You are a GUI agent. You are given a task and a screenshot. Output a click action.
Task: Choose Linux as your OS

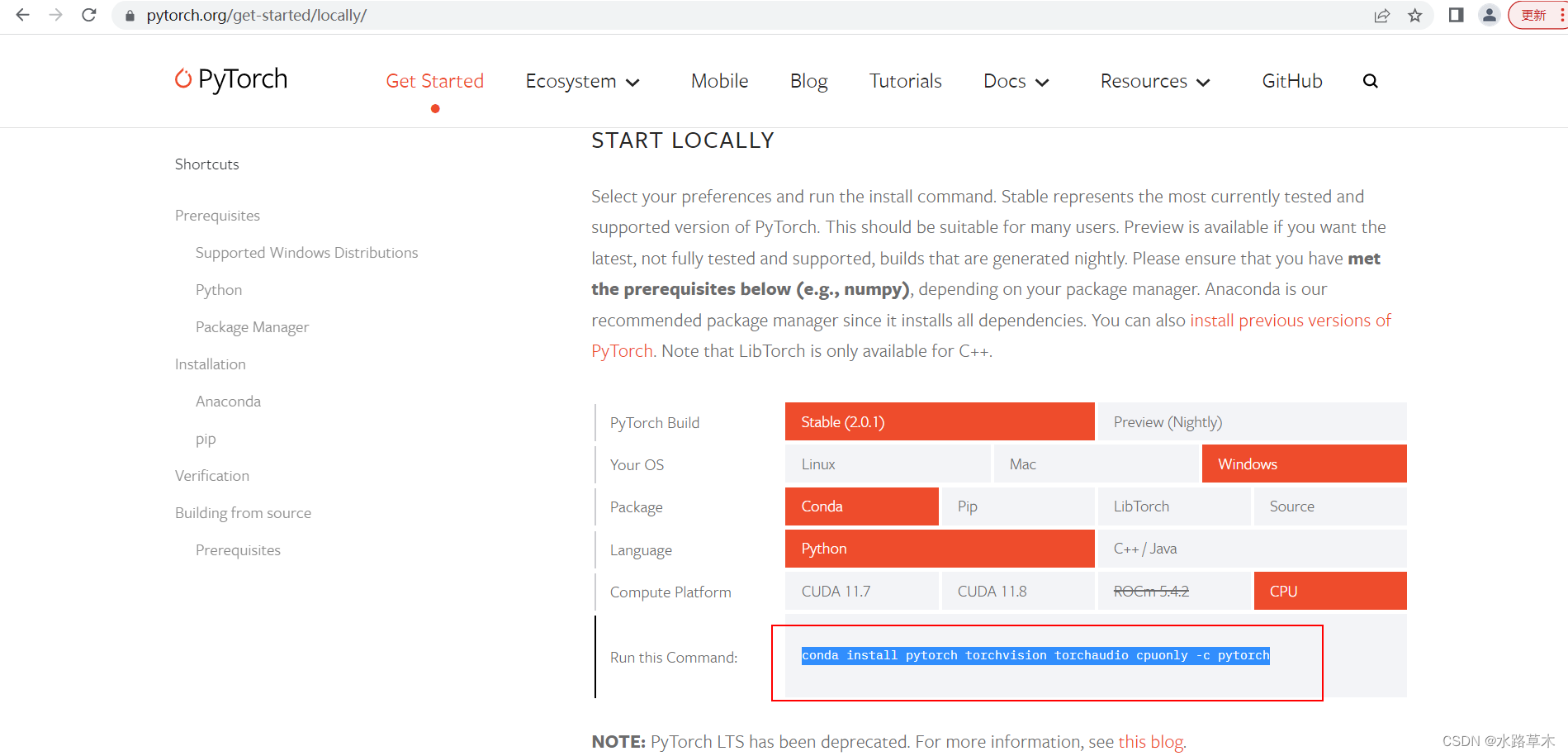888,464
